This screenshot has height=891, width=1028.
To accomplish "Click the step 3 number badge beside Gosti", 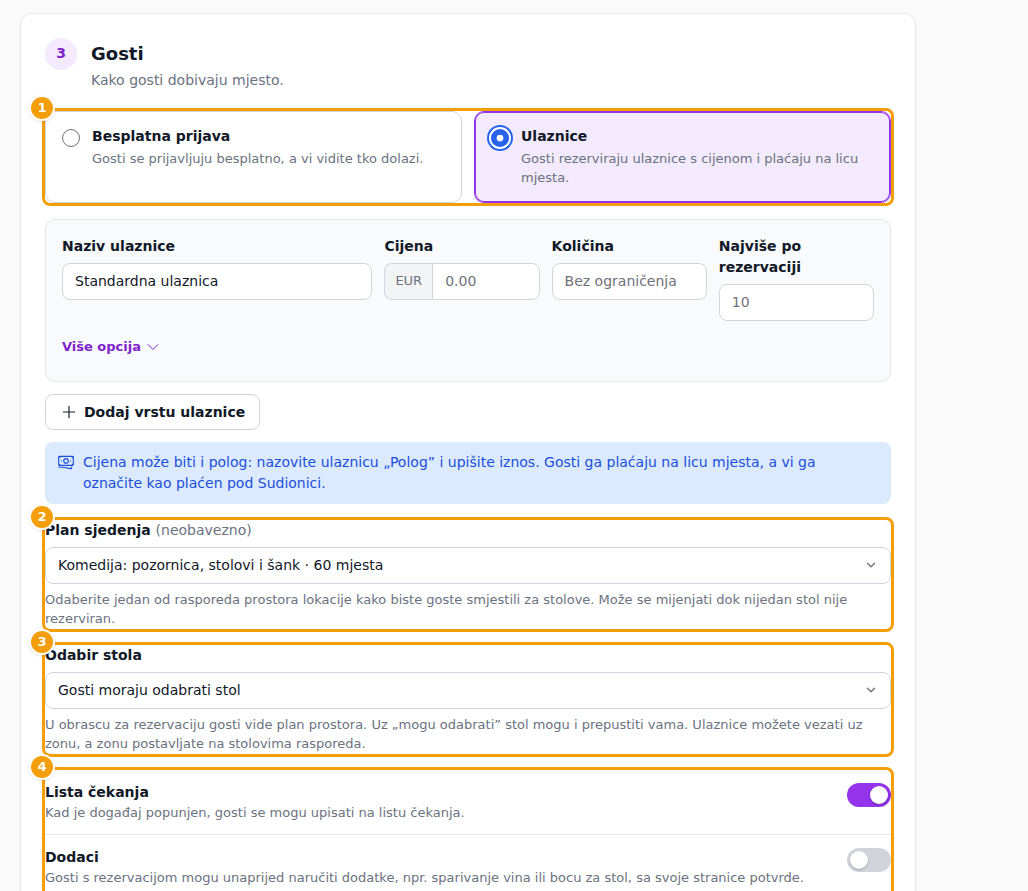I will pyautogui.click(x=61, y=54).
